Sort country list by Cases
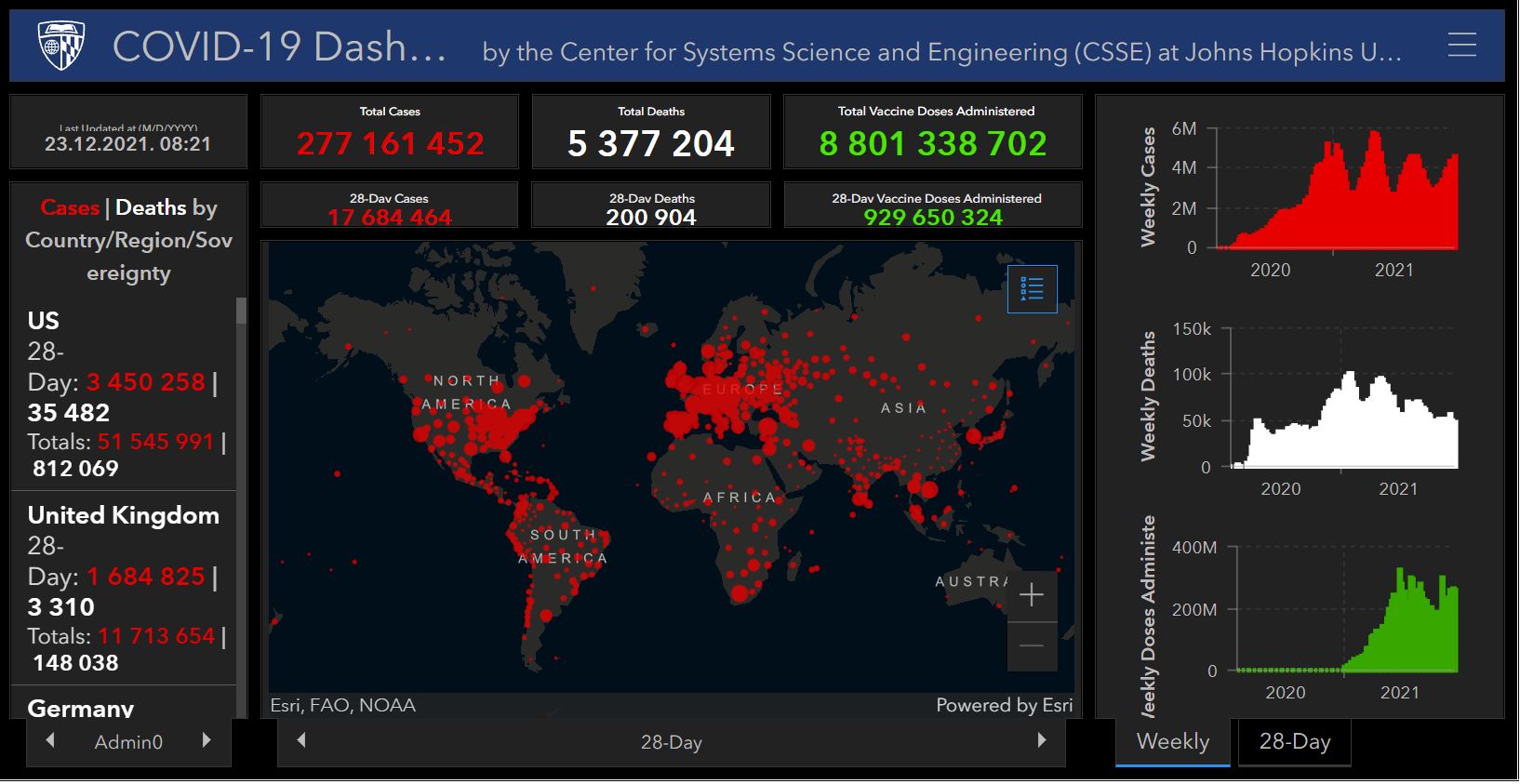Image resolution: width=1520 pixels, height=784 pixels. coord(70,207)
